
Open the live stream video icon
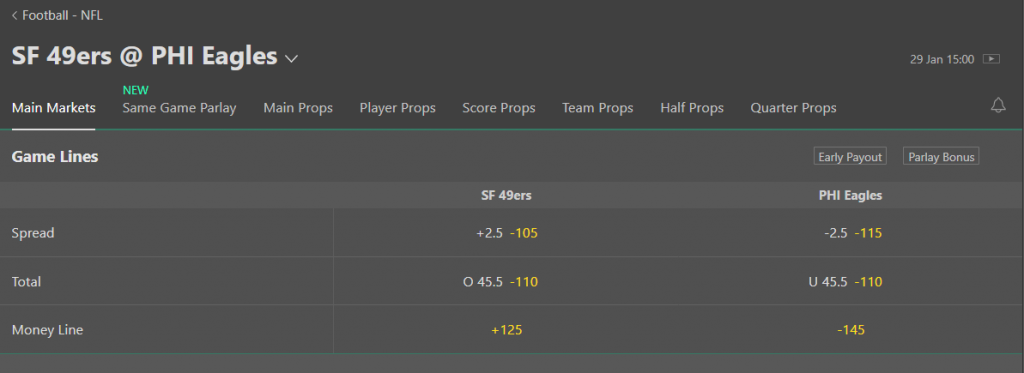(x=991, y=59)
